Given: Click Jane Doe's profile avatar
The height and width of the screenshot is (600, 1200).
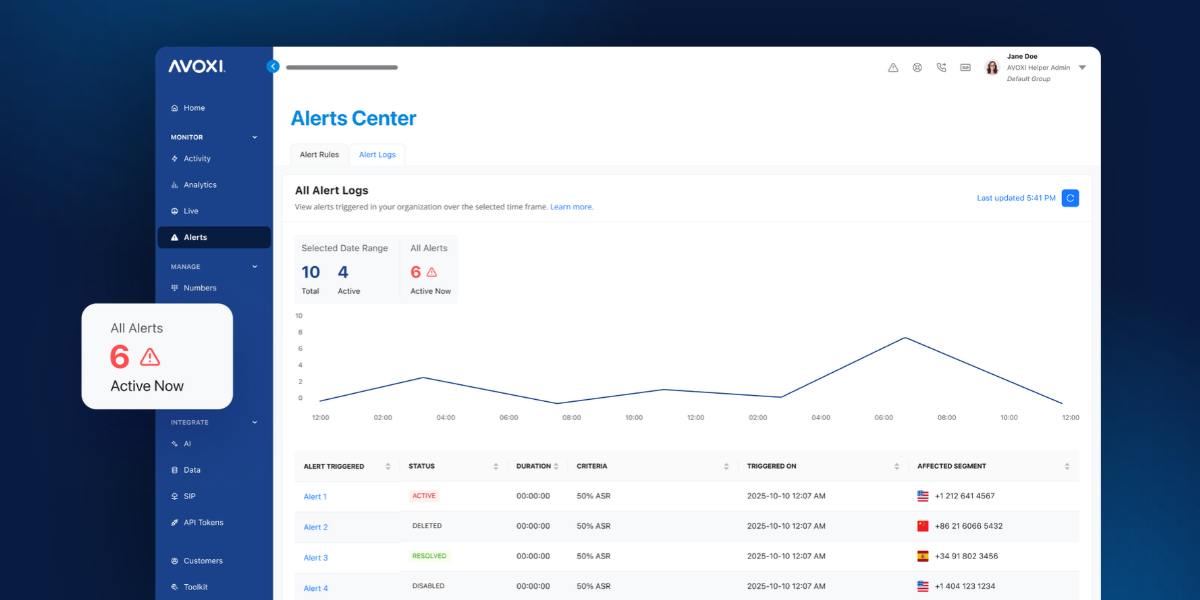Looking at the screenshot, I should [992, 68].
